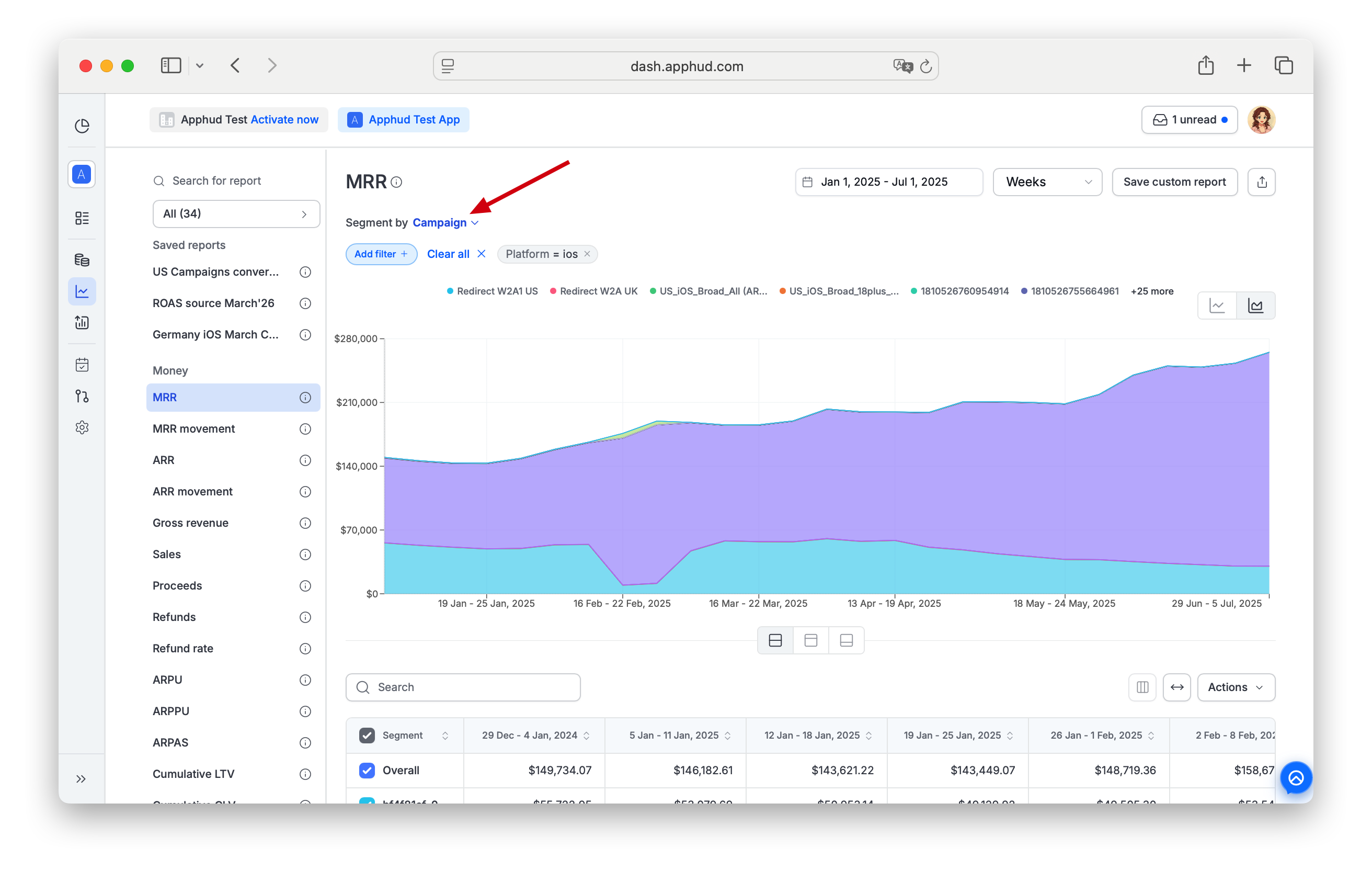Select chart-only layout icon
The image size is (1372, 882).
pos(810,640)
